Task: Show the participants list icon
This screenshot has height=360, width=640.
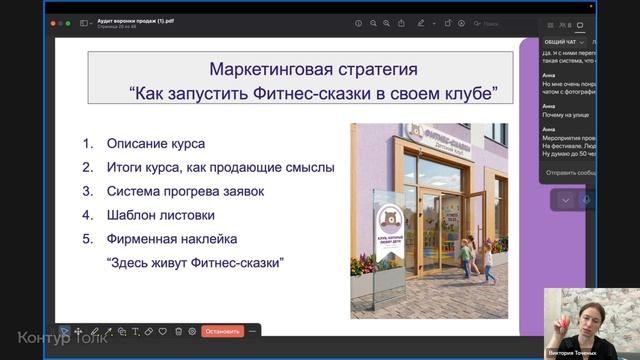Action: (565, 25)
